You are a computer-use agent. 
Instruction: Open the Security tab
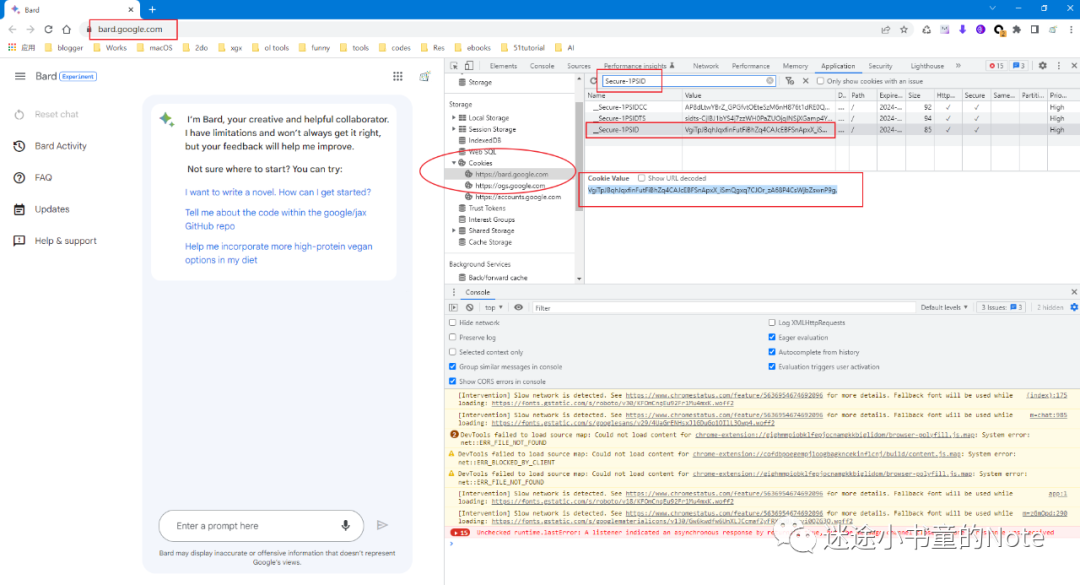coord(880,66)
